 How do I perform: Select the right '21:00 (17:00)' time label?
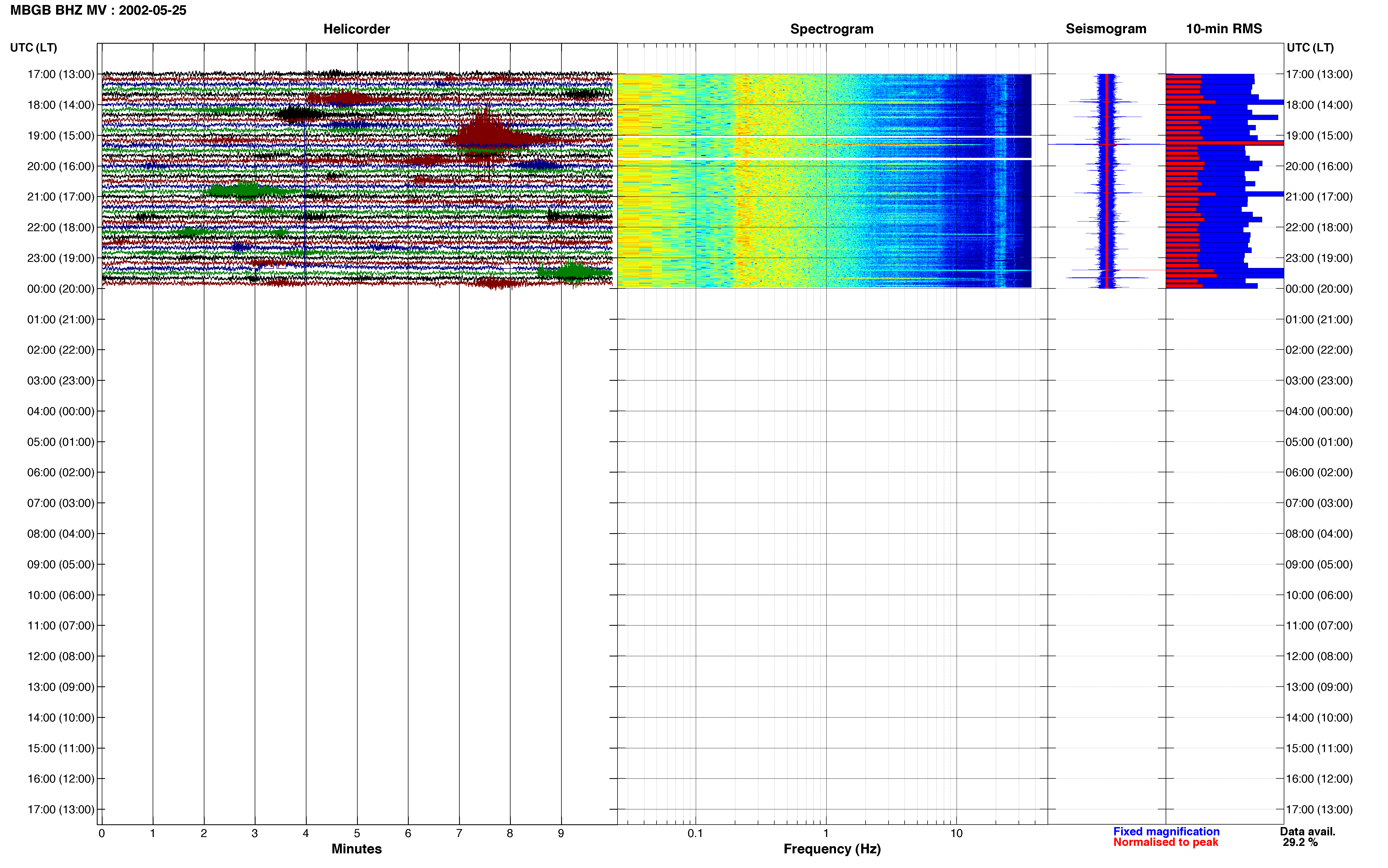[x=1319, y=197]
